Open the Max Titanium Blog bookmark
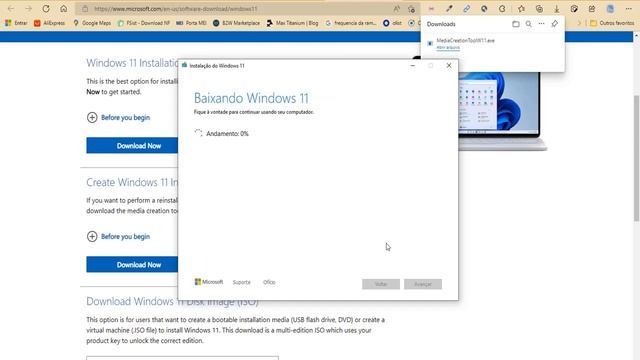 coord(292,23)
